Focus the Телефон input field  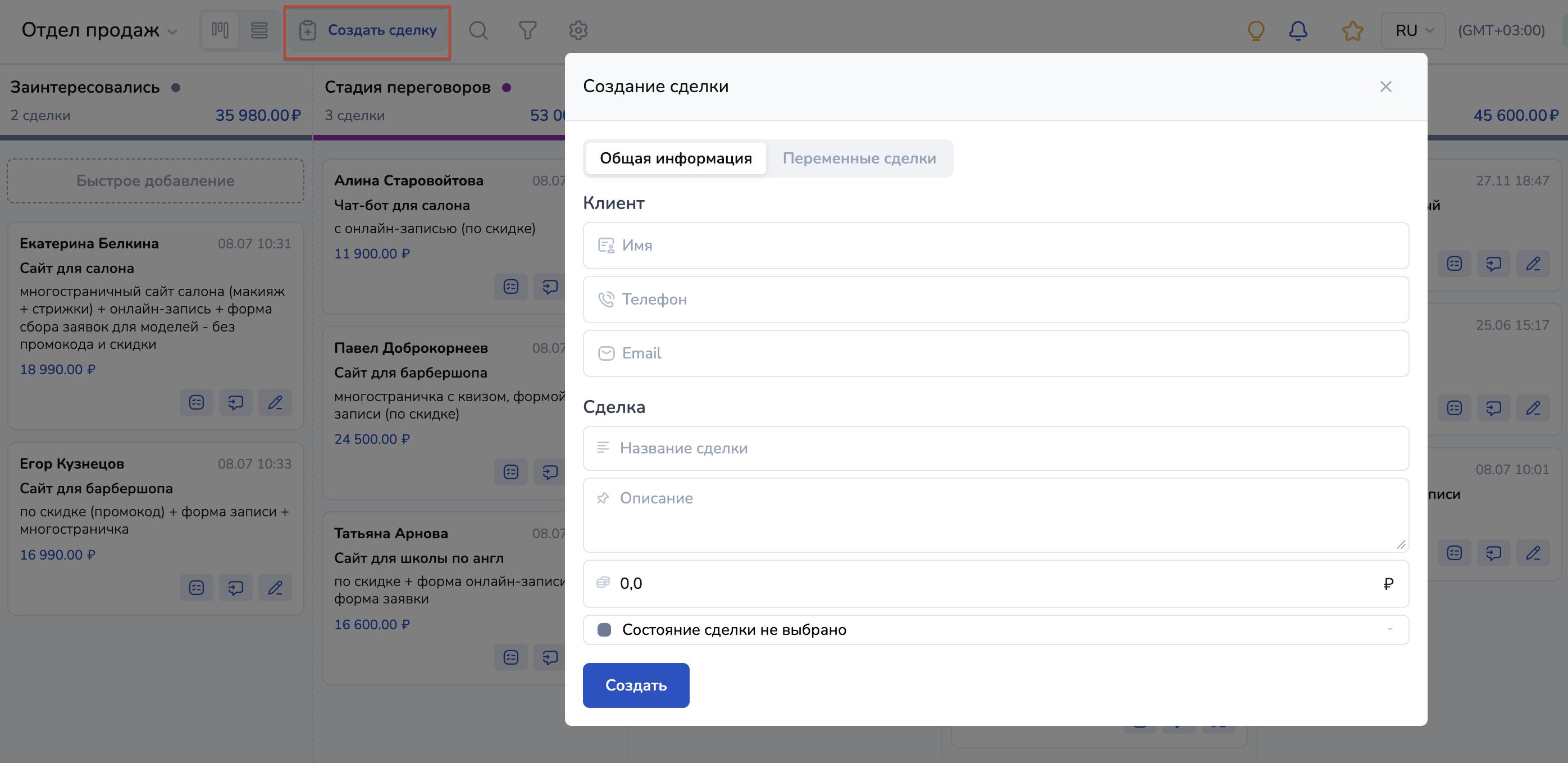pos(995,299)
